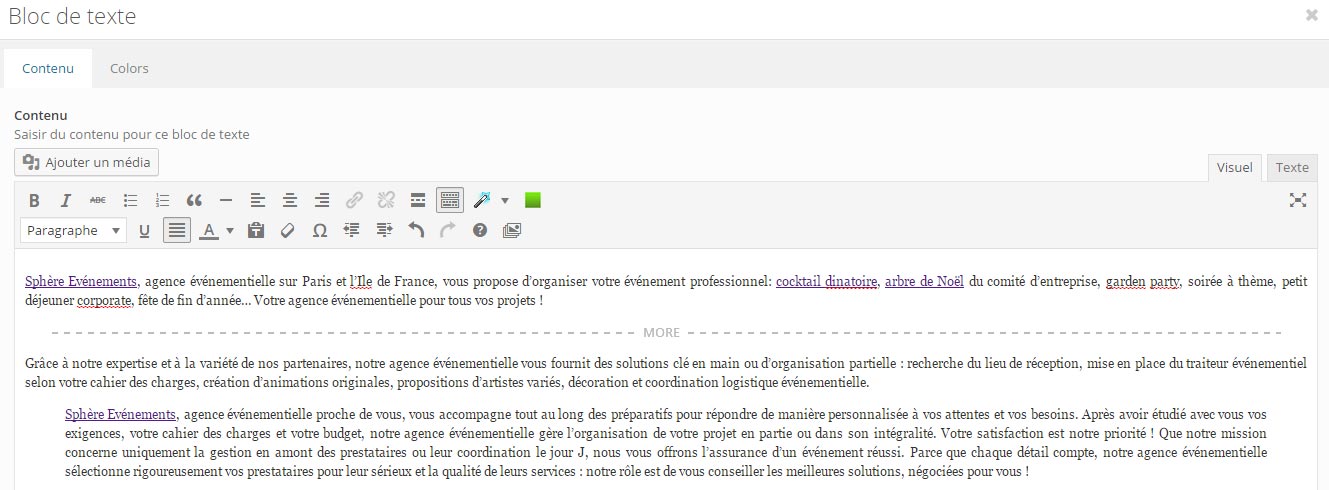Toggle italic formatting
The height and width of the screenshot is (490, 1329).
pos(66,201)
